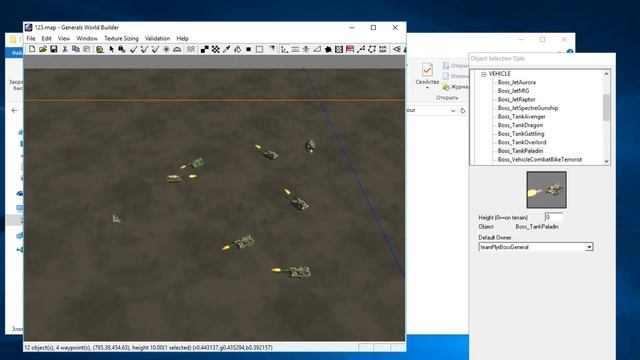Click the tank preview thumbnail
Image resolution: width=640 pixels, height=360 pixels.
[x=547, y=190]
